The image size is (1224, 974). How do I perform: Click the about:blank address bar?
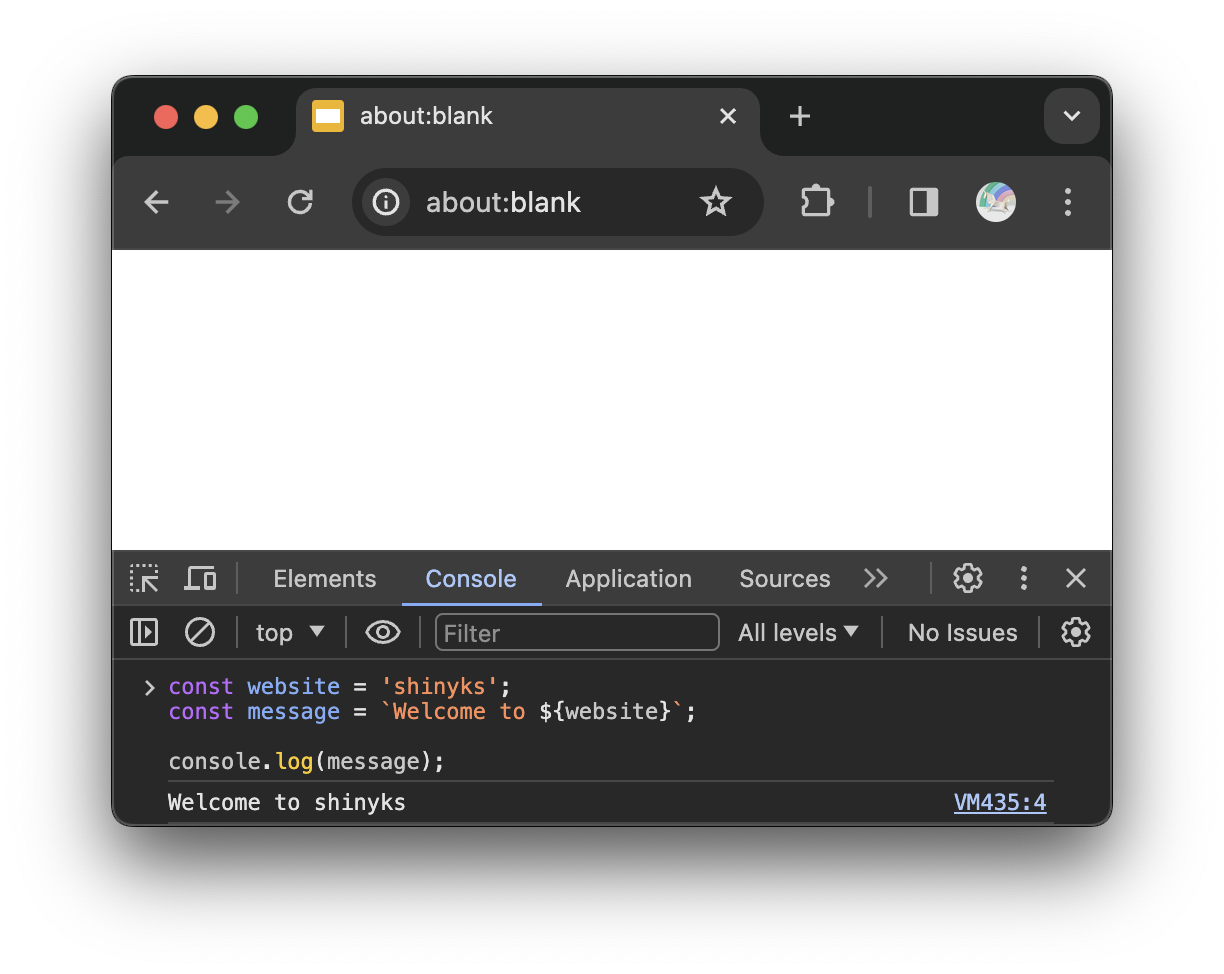[x=558, y=203]
